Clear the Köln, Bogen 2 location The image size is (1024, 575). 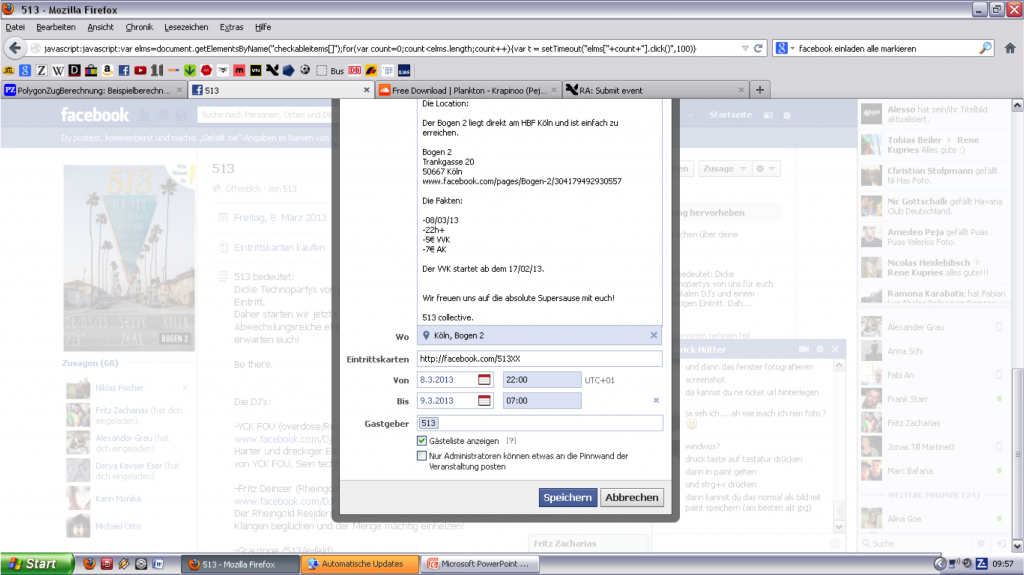click(x=654, y=336)
